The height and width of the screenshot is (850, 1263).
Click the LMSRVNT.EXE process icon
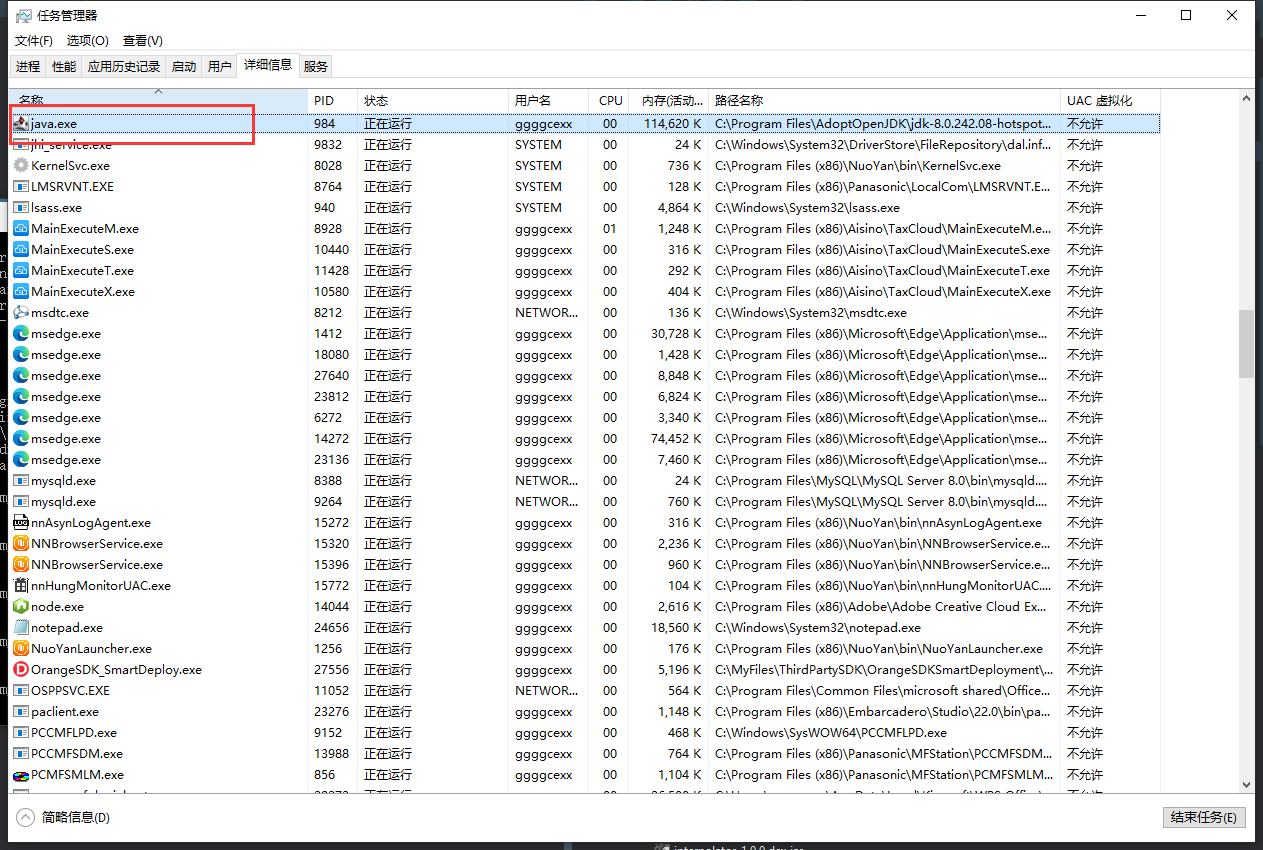pos(21,187)
